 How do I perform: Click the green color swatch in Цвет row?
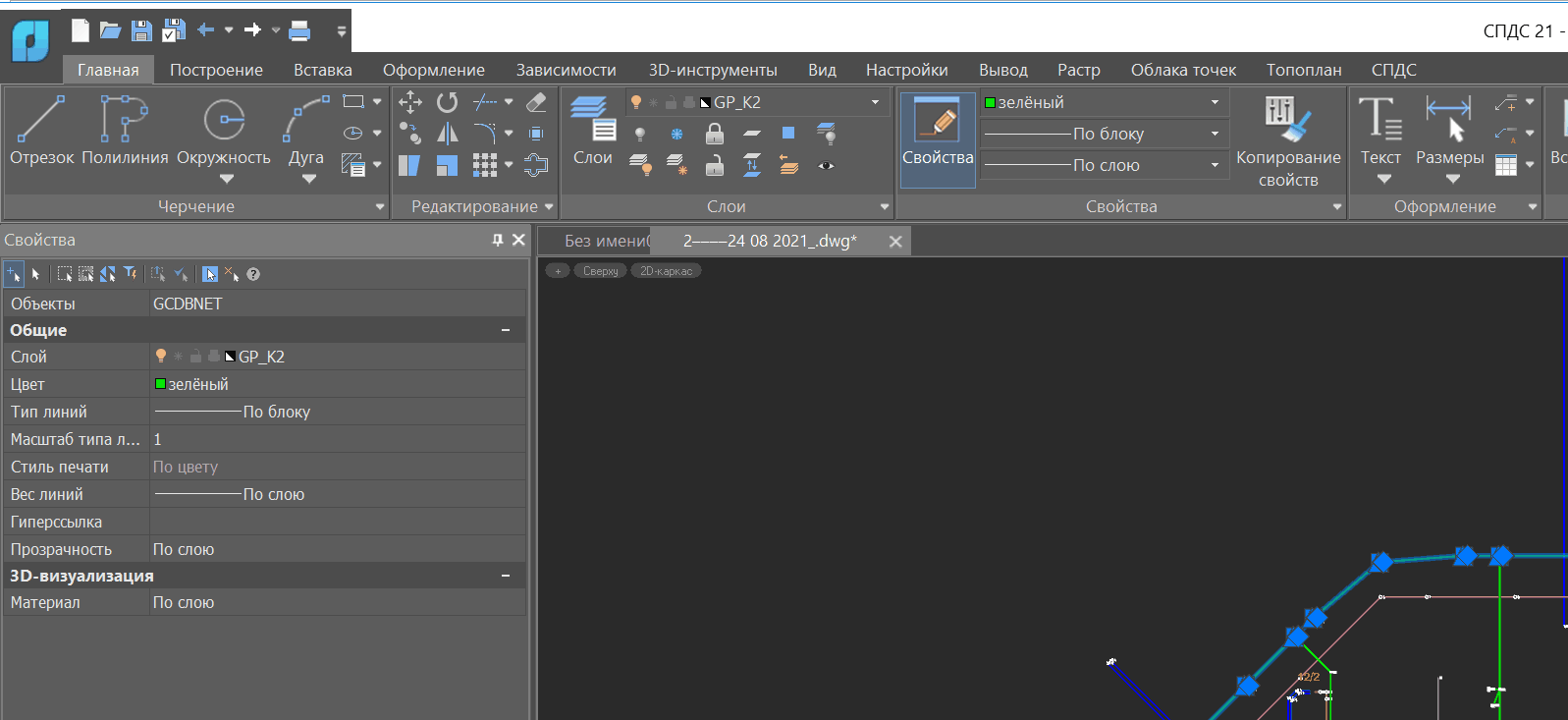(161, 384)
